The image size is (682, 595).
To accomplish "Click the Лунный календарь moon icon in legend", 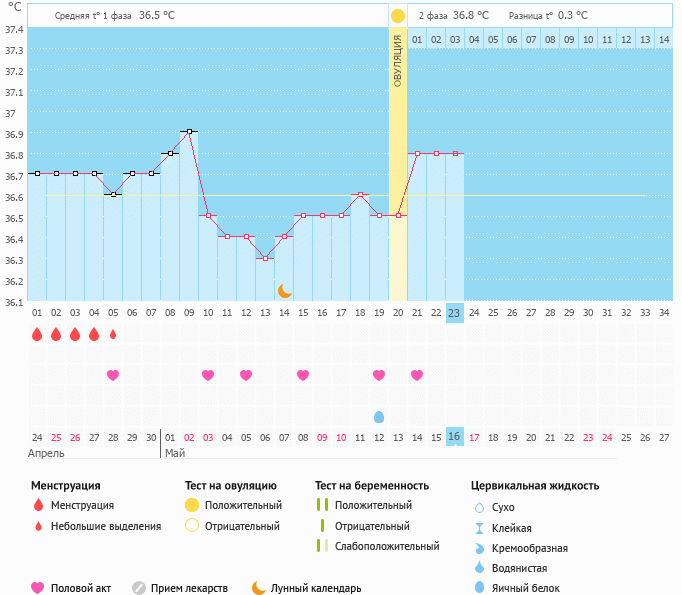I will click(x=259, y=588).
